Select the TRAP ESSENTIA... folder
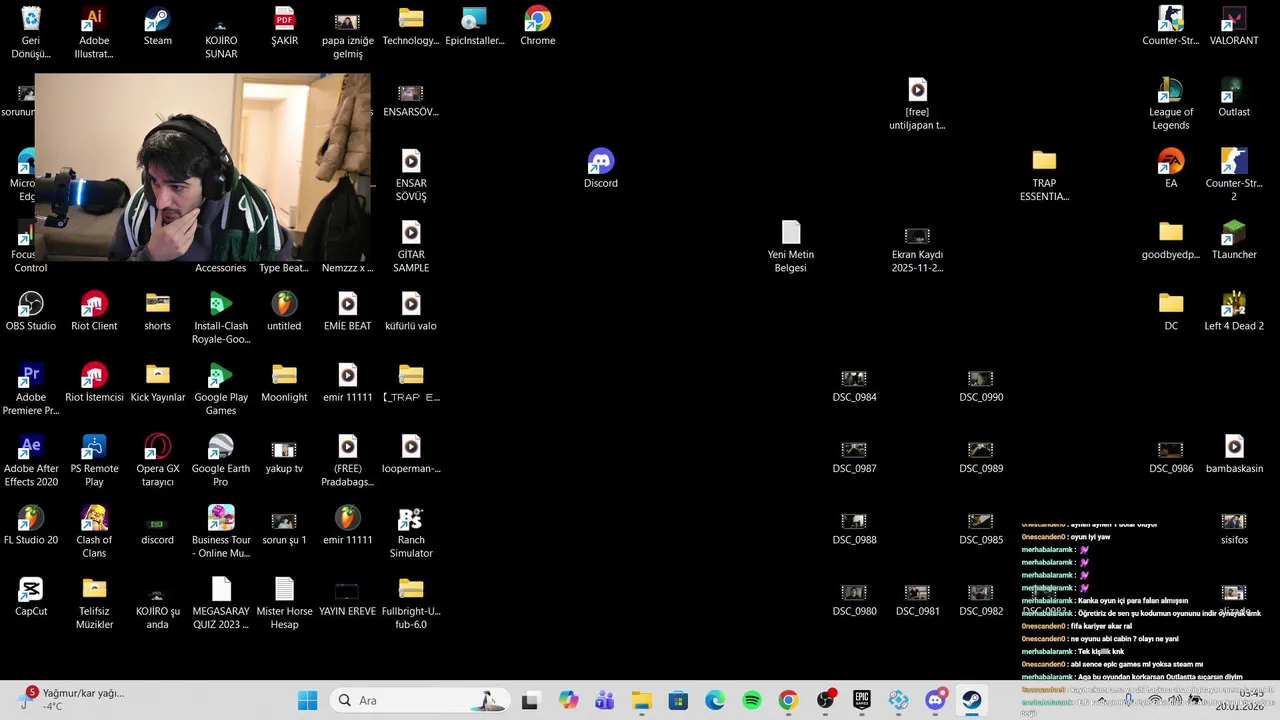 tap(1044, 176)
